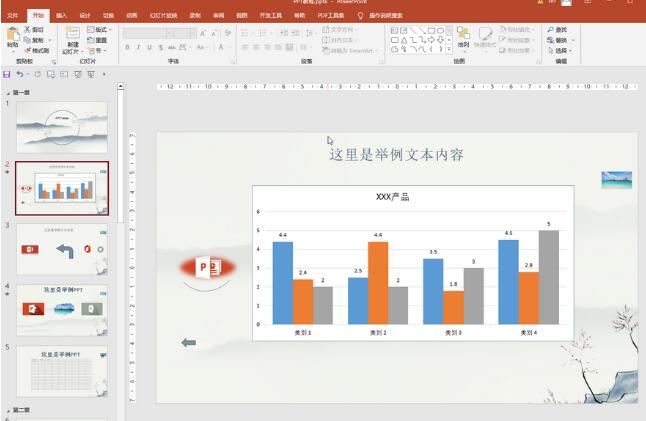Click the PowerPoint logo graphic on the slide
646x421 pixels.
[208, 267]
